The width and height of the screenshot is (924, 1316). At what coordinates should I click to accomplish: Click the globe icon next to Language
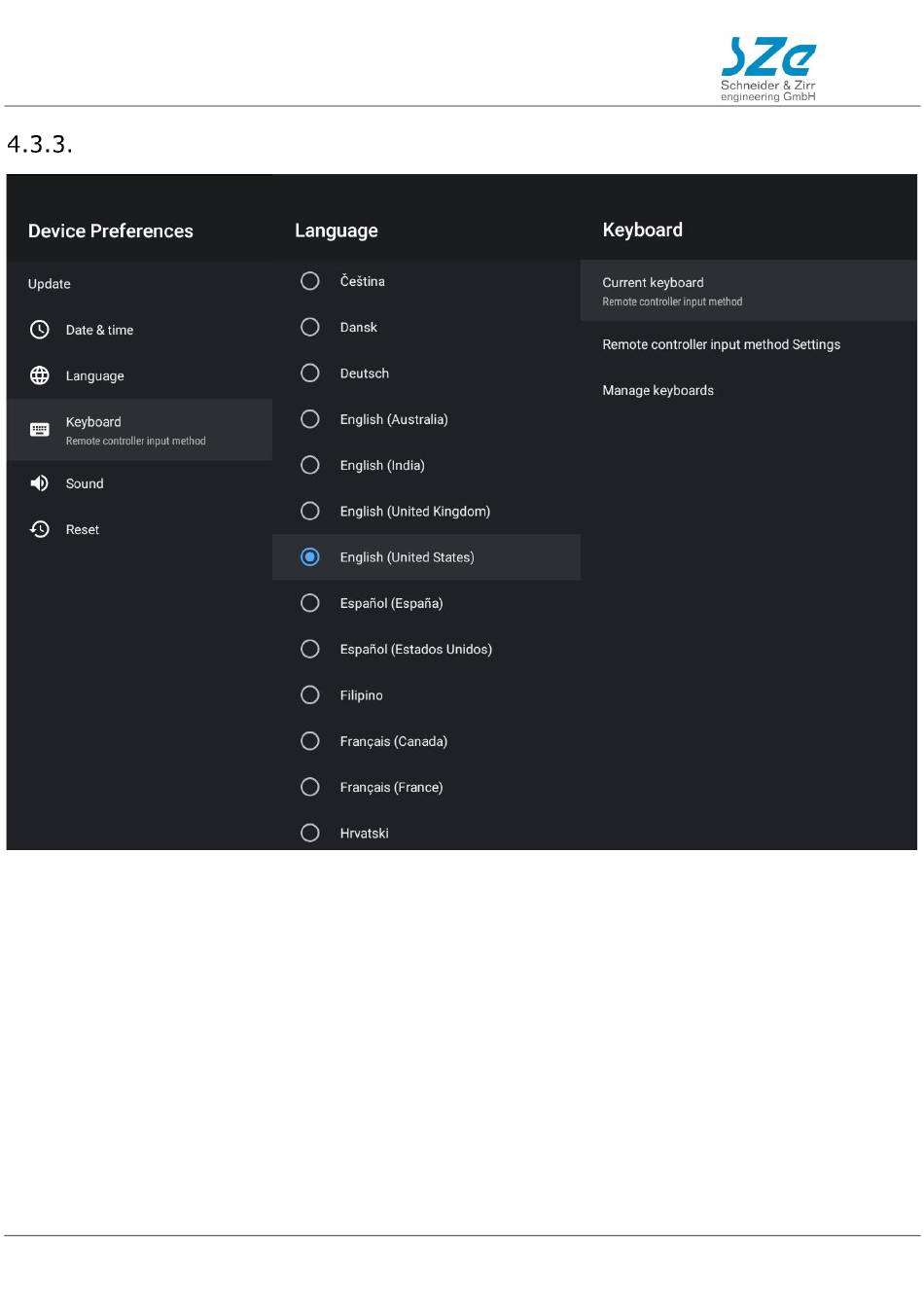click(x=40, y=375)
